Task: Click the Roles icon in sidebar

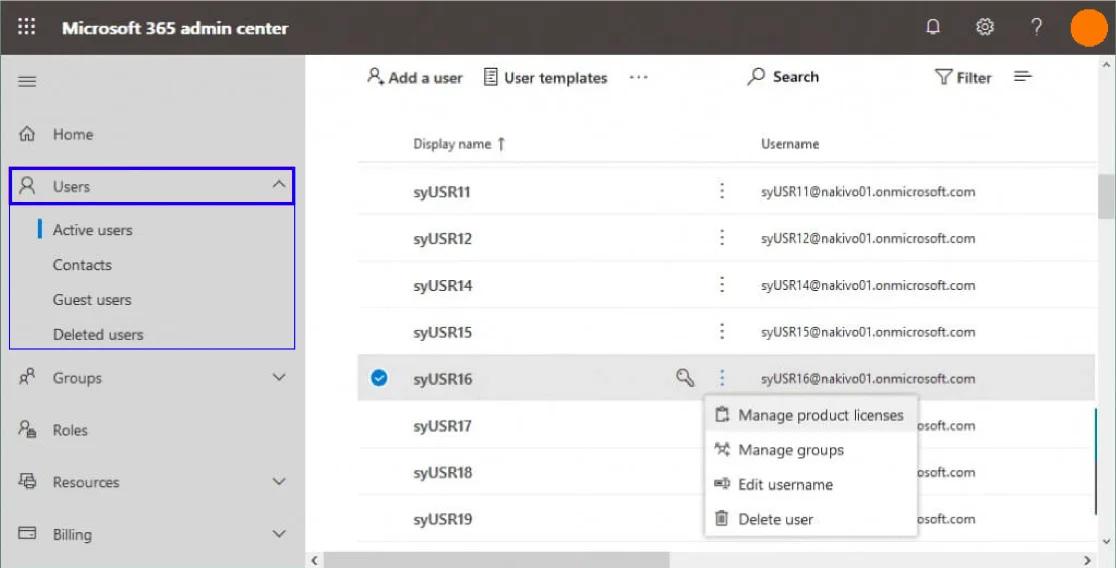Action: [27, 429]
